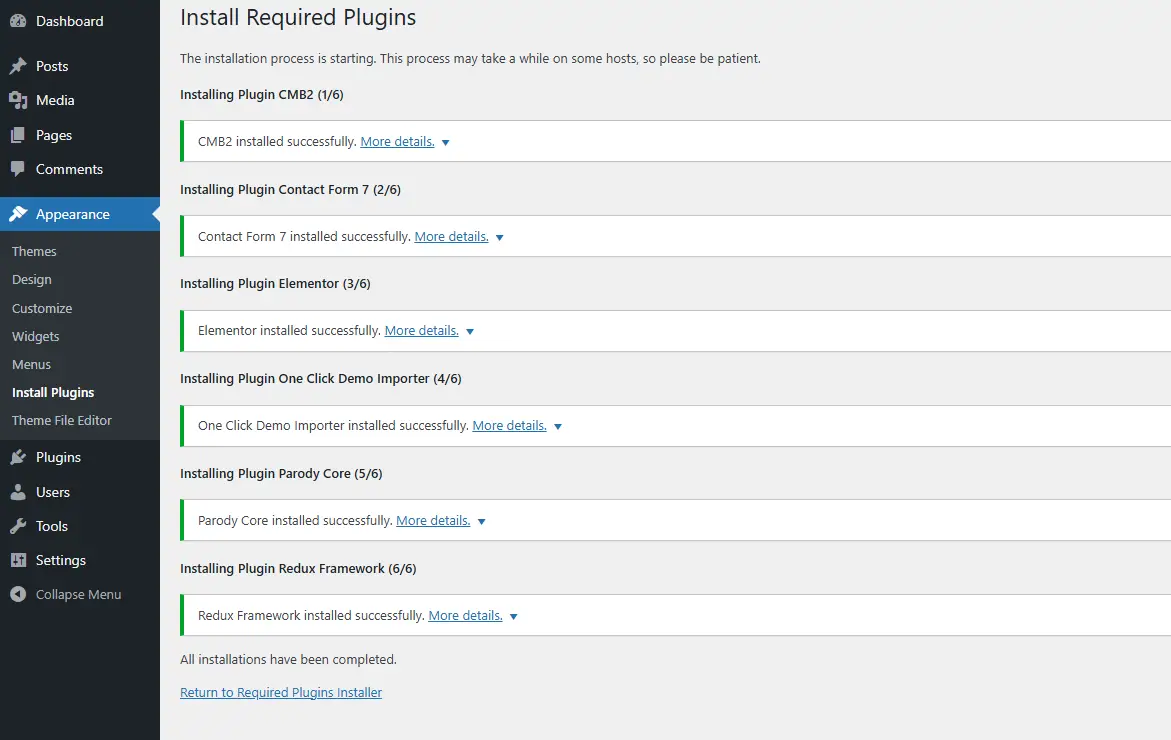Open the Tools menu label
Viewport: 1171px width, 740px height.
point(52,526)
